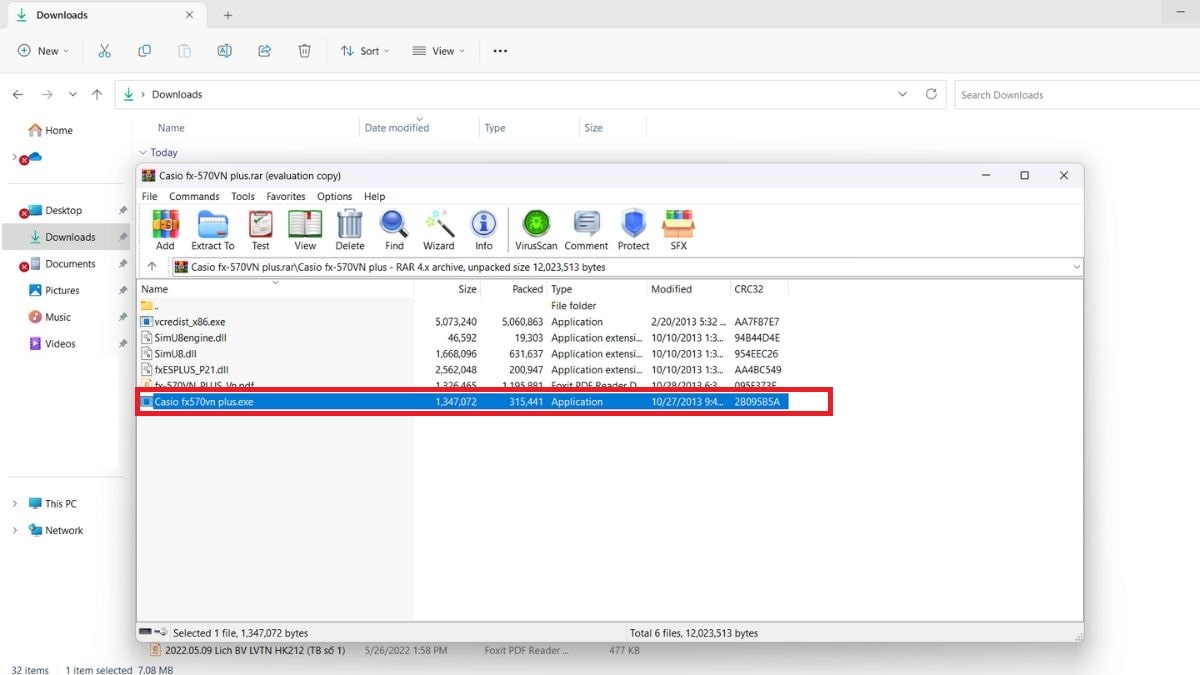Click the Cut icon in Explorer toolbar
The height and width of the screenshot is (675, 1200).
(x=104, y=51)
